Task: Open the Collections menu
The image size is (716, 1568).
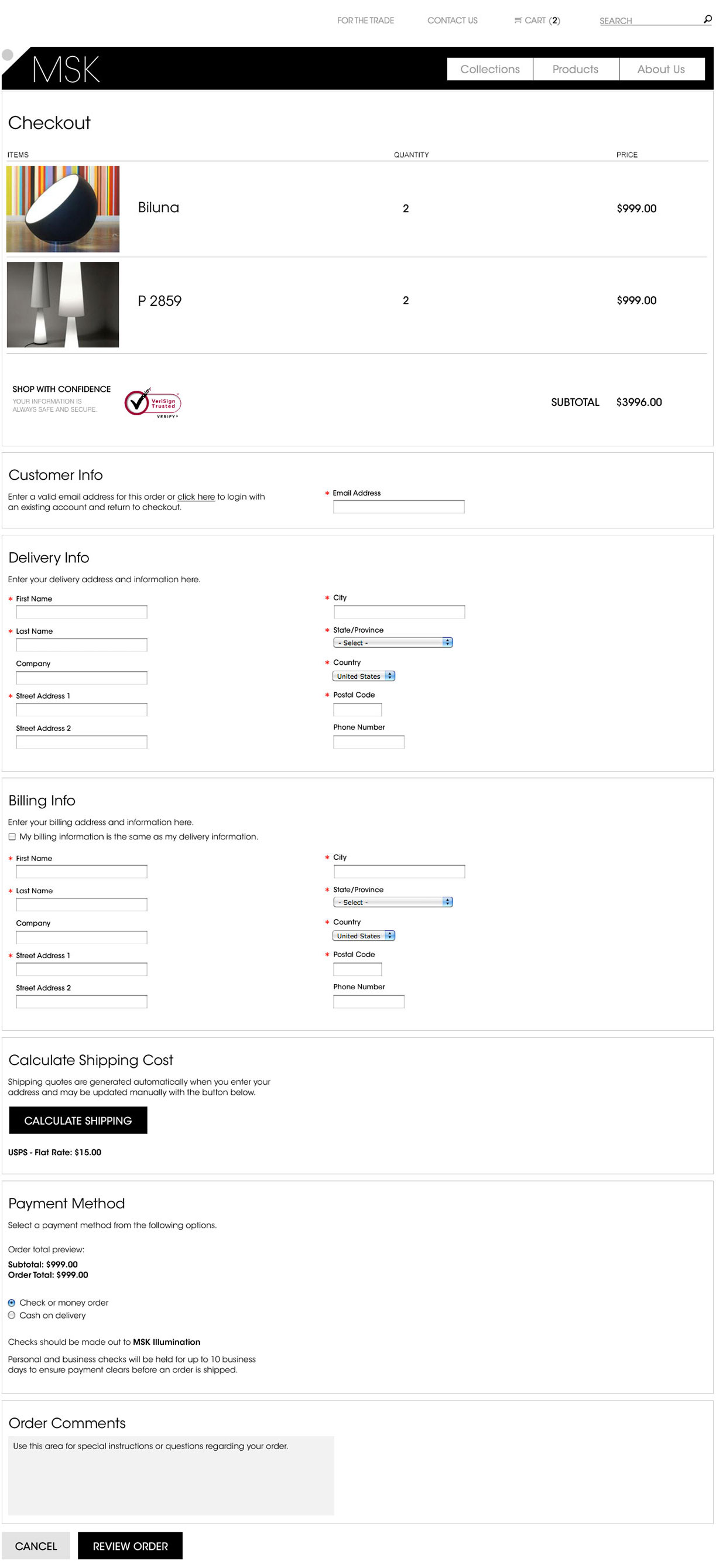Action: (x=489, y=69)
